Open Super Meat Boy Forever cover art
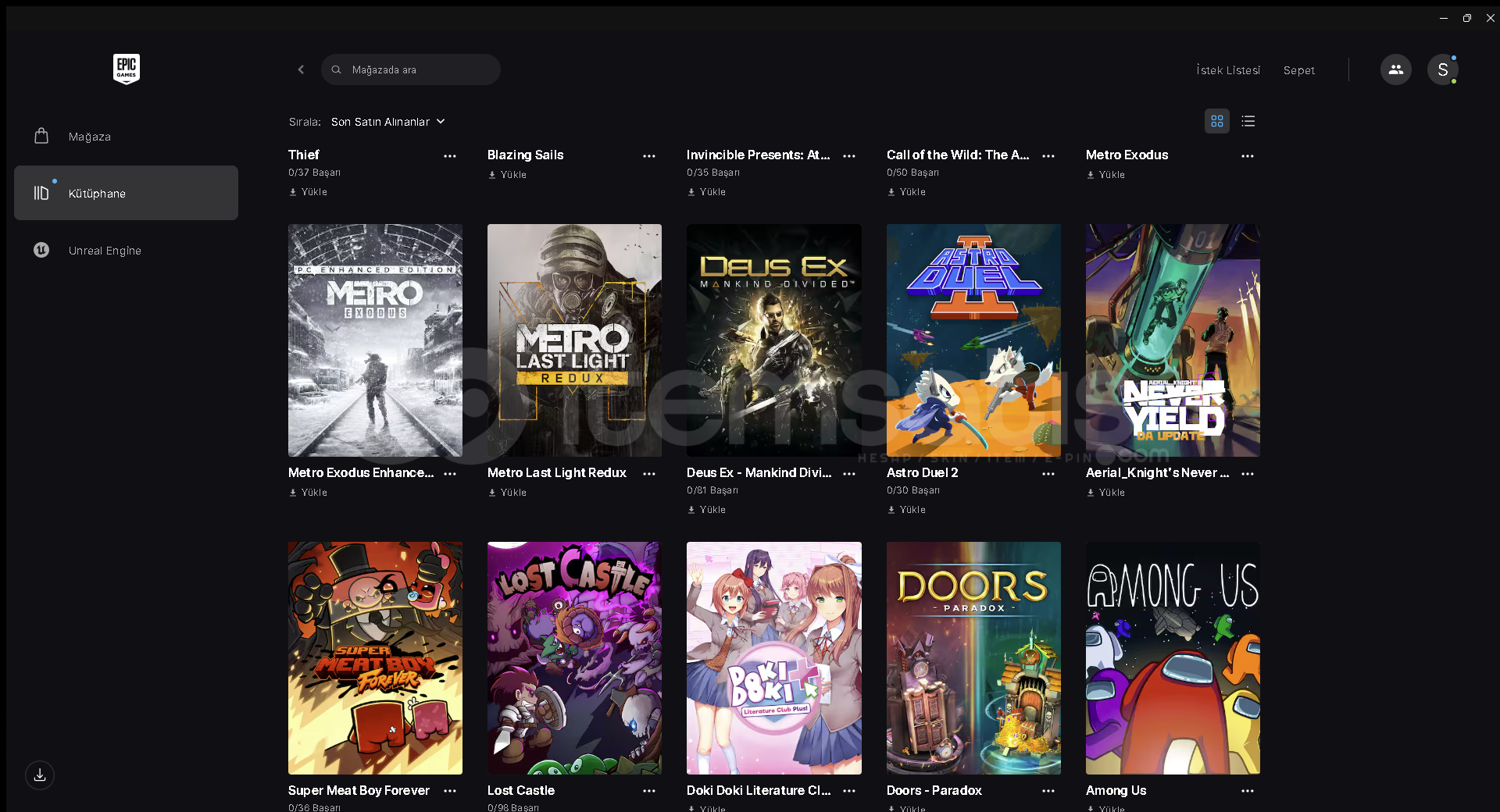 (x=375, y=658)
